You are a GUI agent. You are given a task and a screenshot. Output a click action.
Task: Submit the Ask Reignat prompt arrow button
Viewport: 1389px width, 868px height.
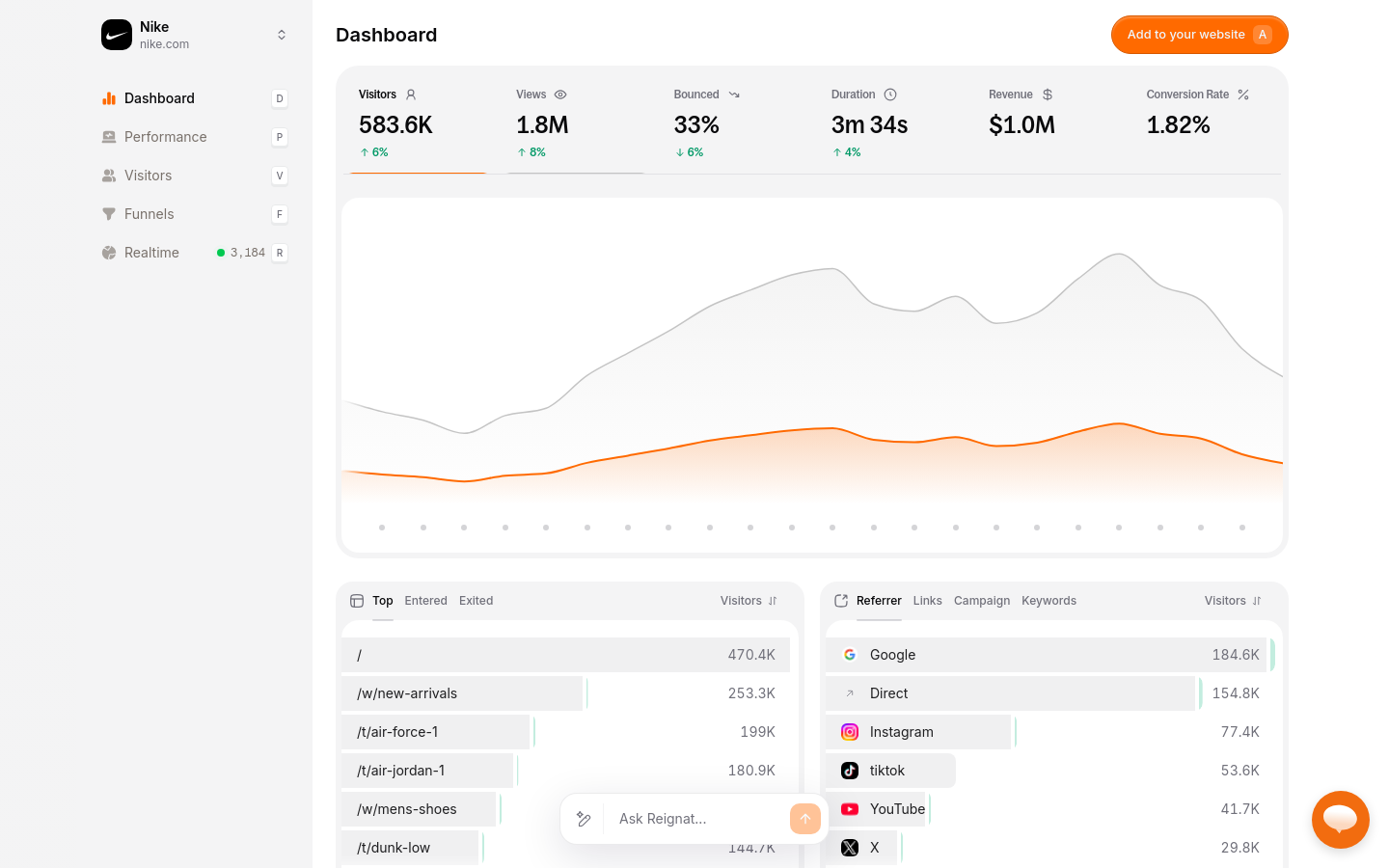805,819
